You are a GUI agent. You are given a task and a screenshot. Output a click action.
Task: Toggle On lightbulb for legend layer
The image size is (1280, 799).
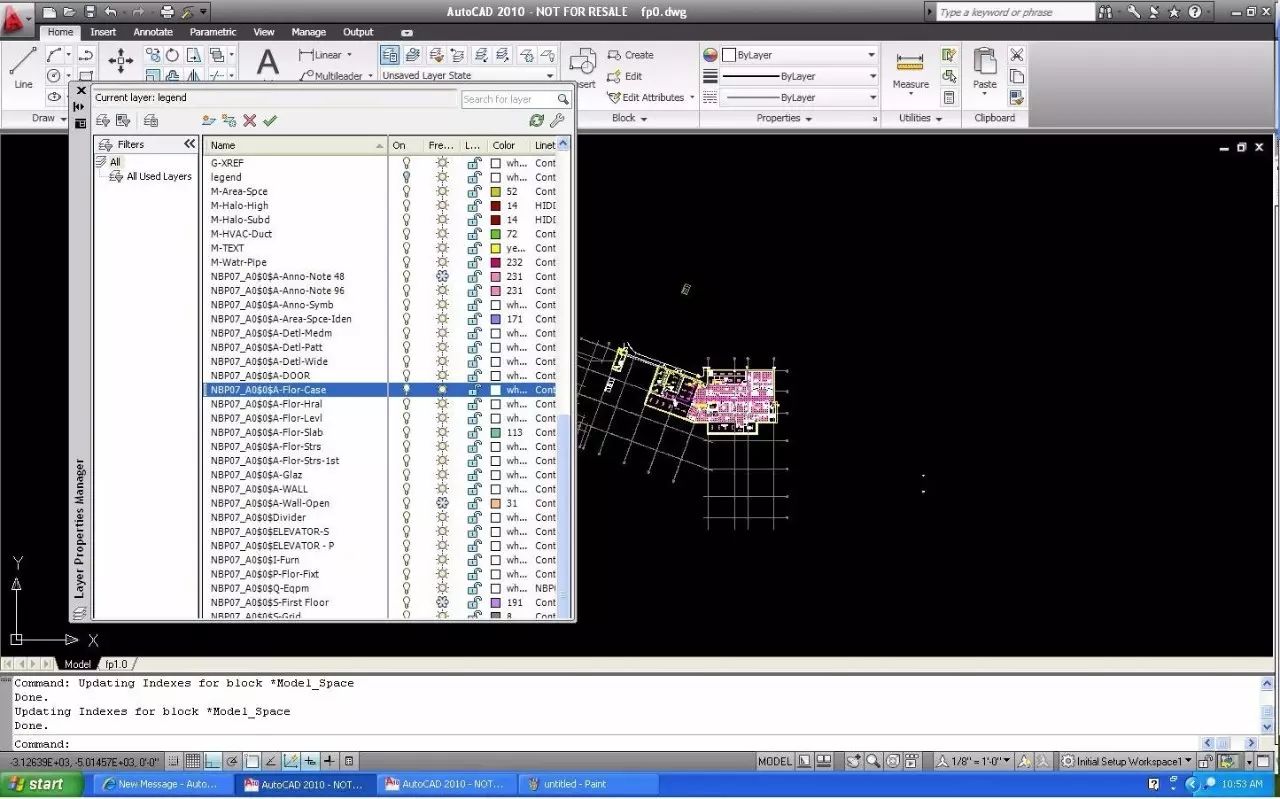point(406,177)
